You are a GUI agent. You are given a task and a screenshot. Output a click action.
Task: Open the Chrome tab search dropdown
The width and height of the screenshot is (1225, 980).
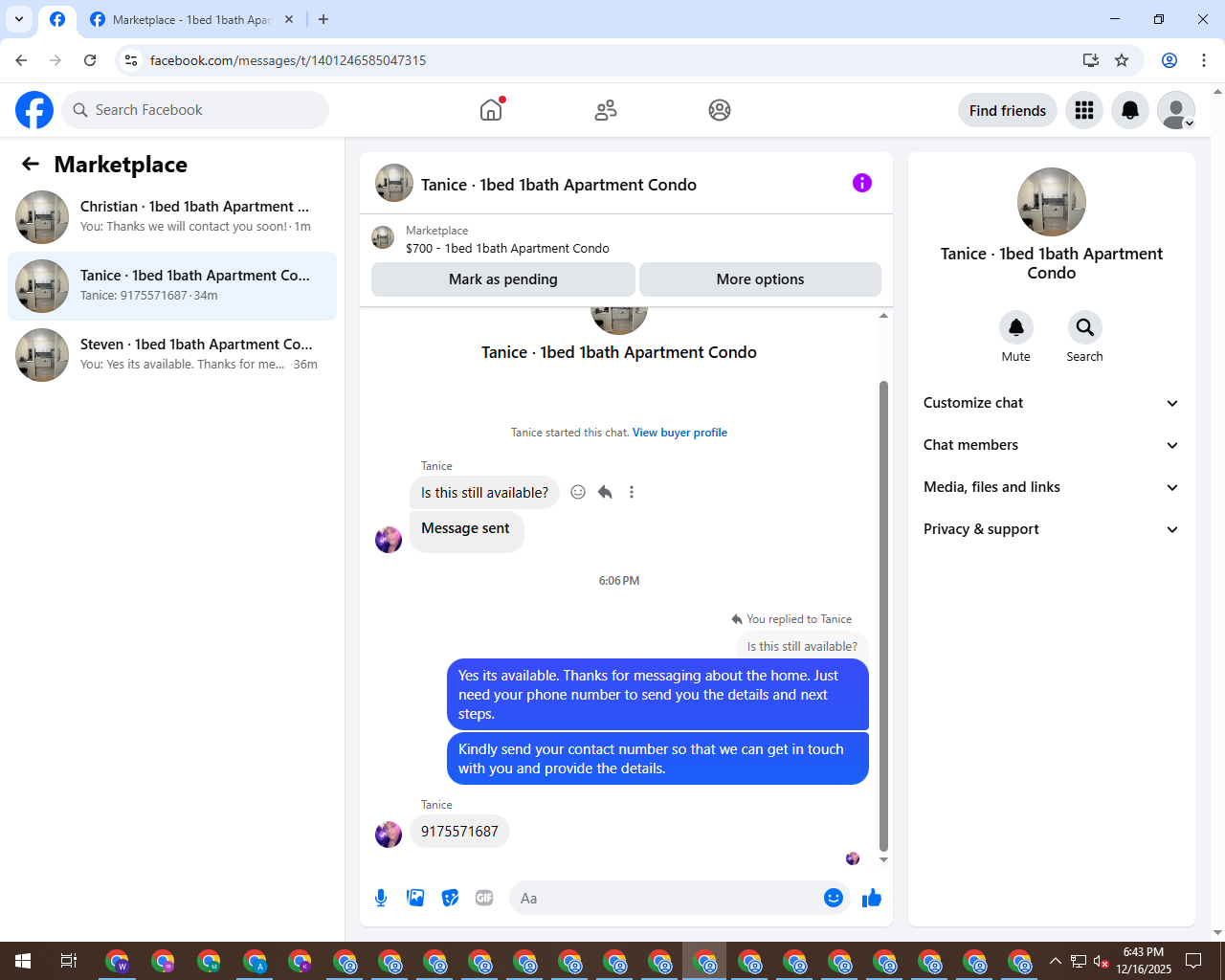(19, 19)
